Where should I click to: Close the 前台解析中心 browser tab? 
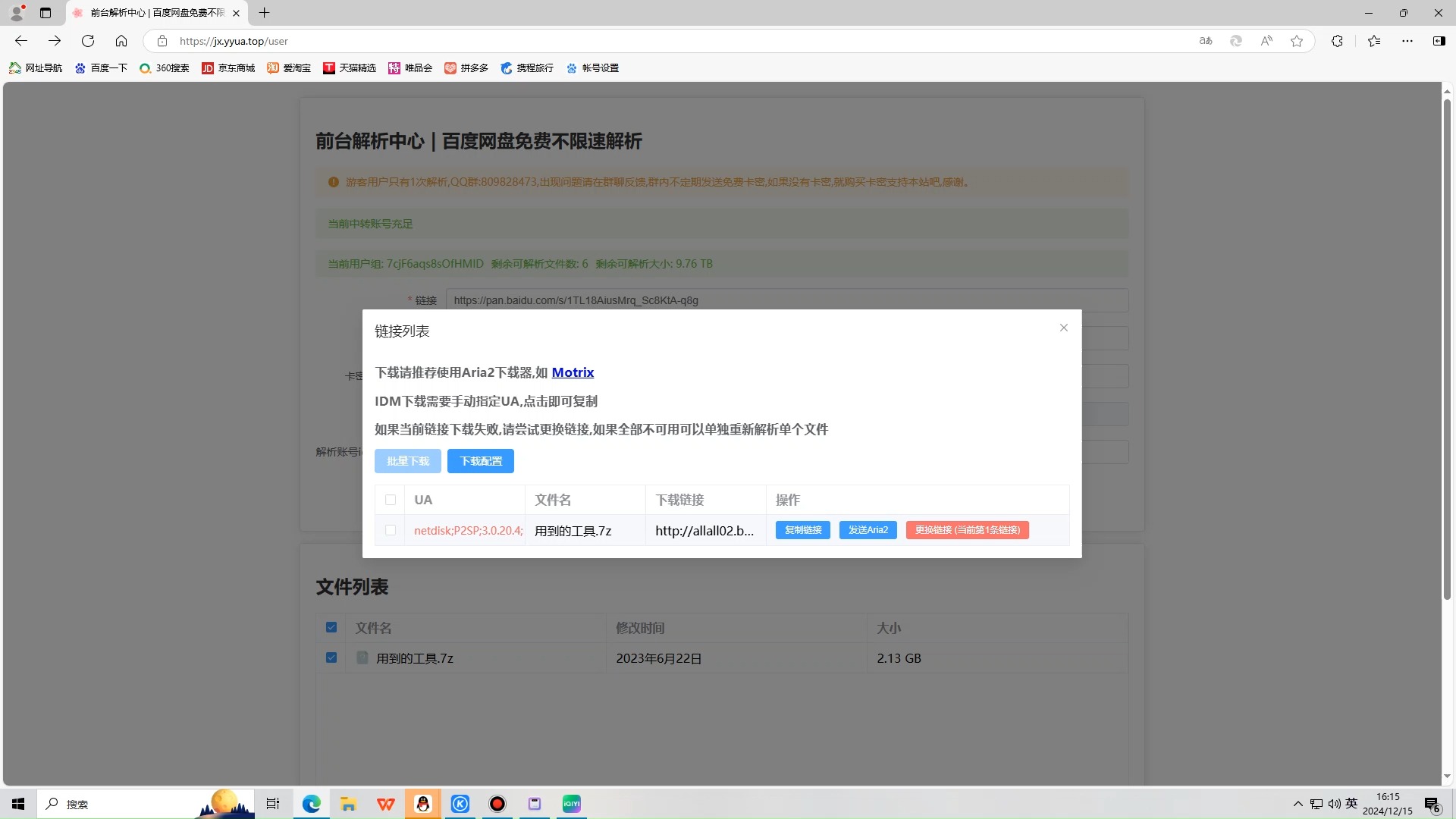[x=236, y=13]
